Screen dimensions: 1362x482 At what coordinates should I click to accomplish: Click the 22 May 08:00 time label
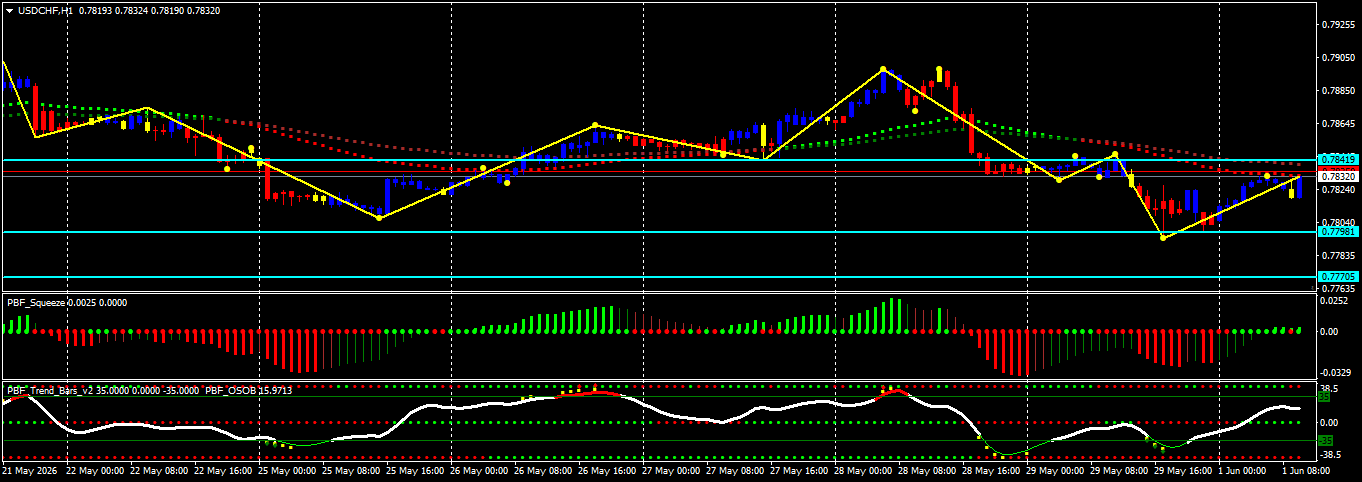[x=160, y=470]
